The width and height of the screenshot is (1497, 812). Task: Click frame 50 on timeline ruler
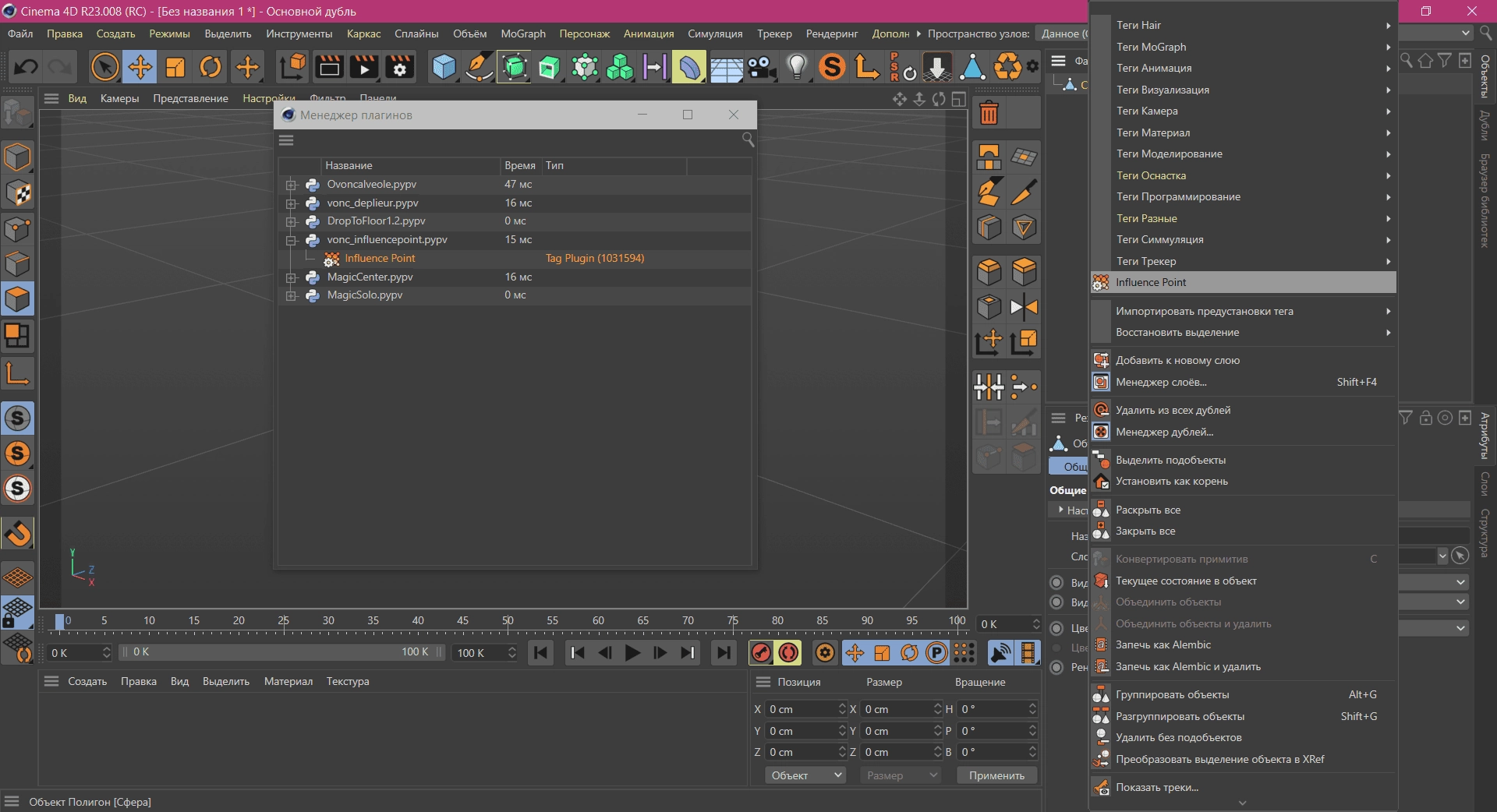click(508, 621)
